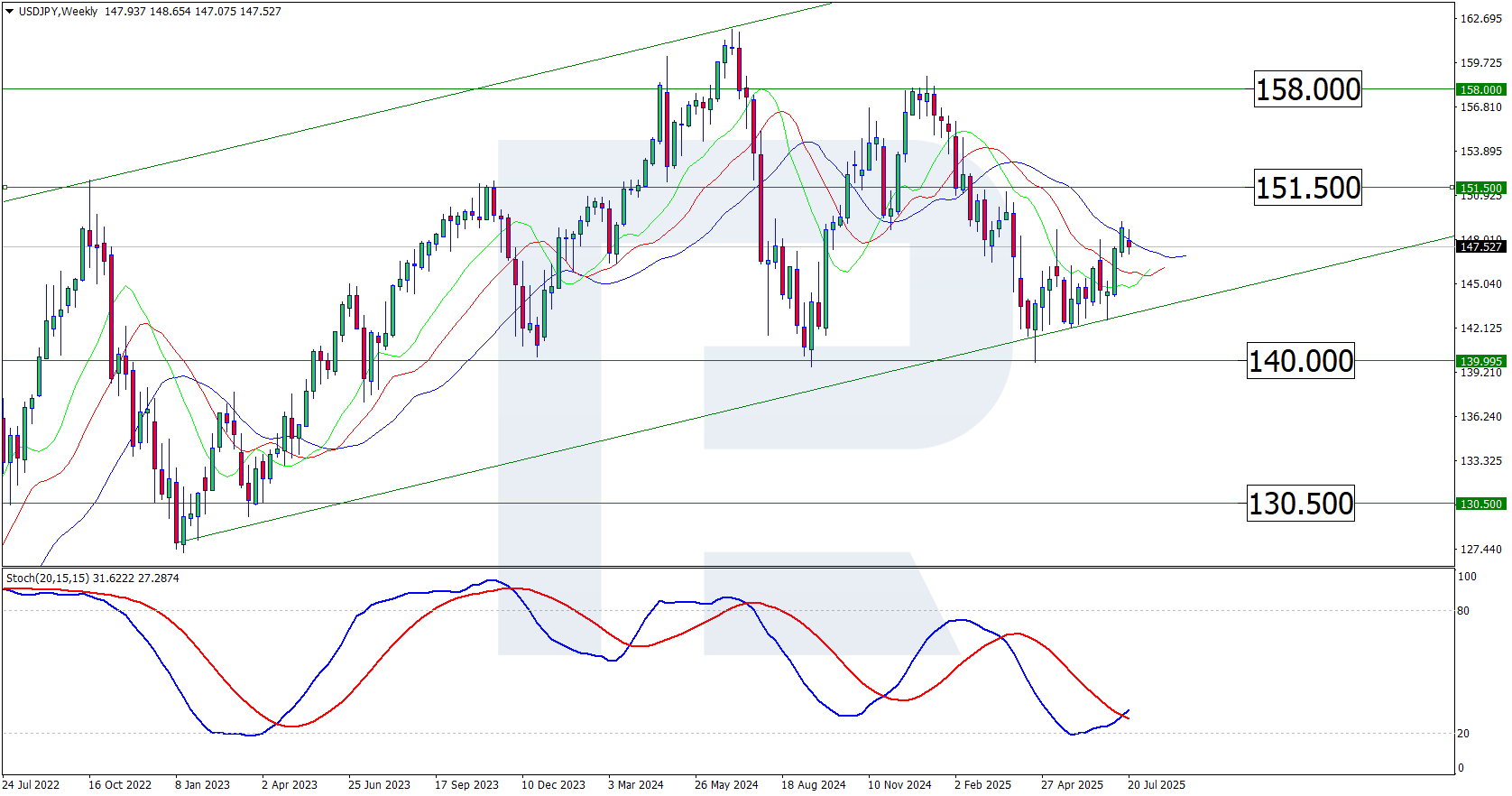Viewport: 1512px width, 796px height.
Task: Click the green 151.500 price axis tag
Action: (1480, 188)
